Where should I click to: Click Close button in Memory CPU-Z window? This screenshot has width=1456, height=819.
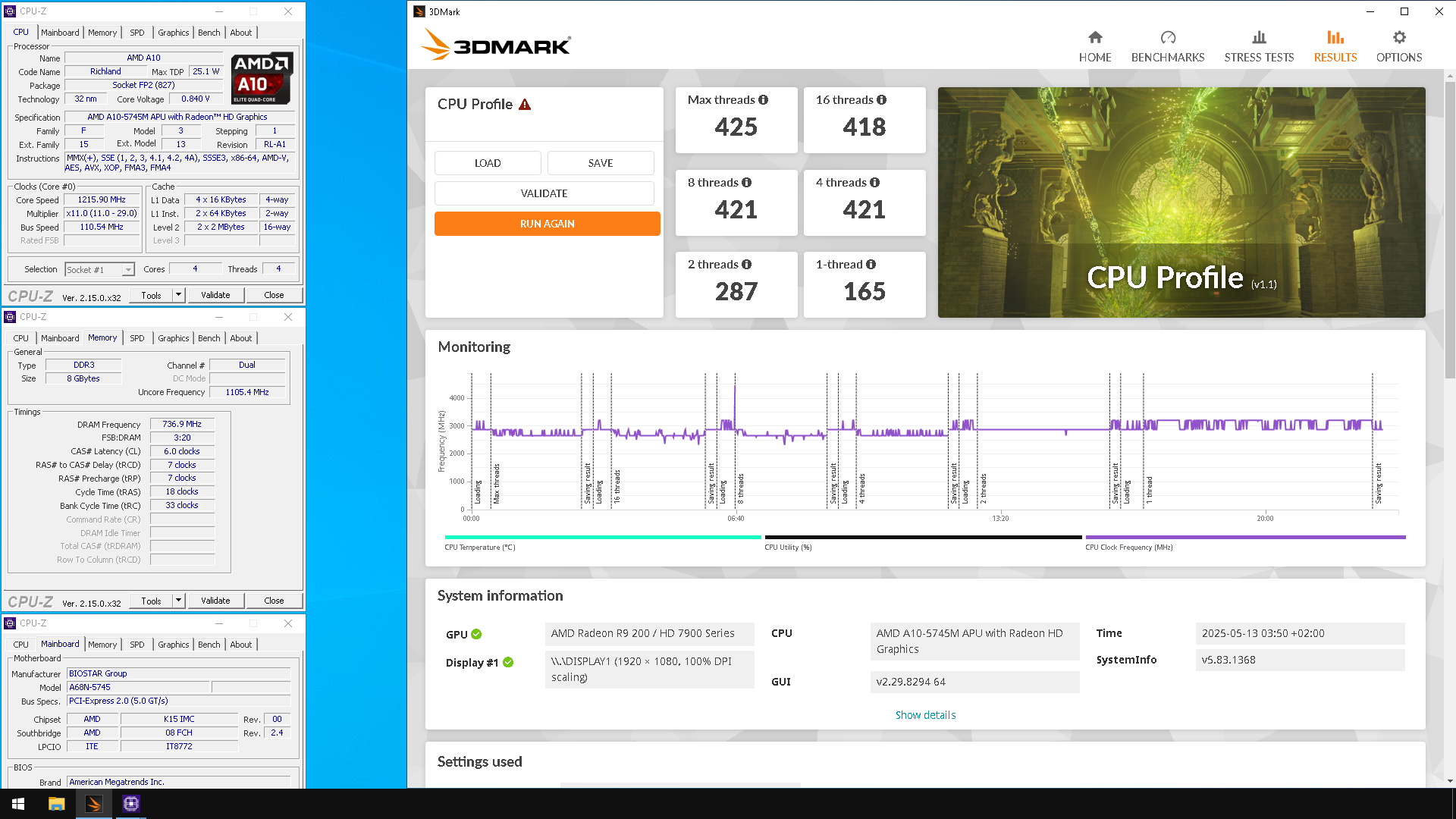[x=274, y=601]
